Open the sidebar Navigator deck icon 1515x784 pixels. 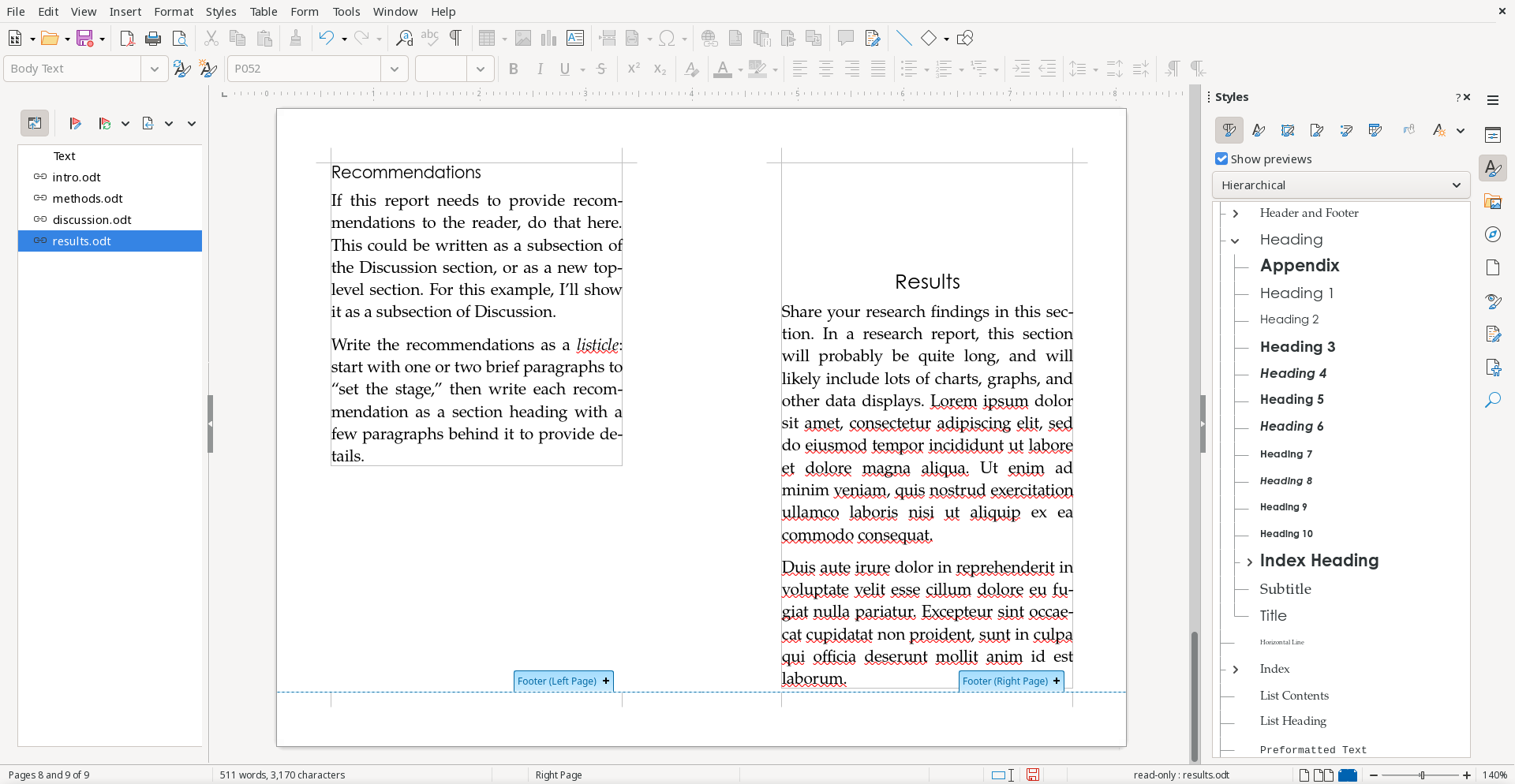pos(1493,234)
